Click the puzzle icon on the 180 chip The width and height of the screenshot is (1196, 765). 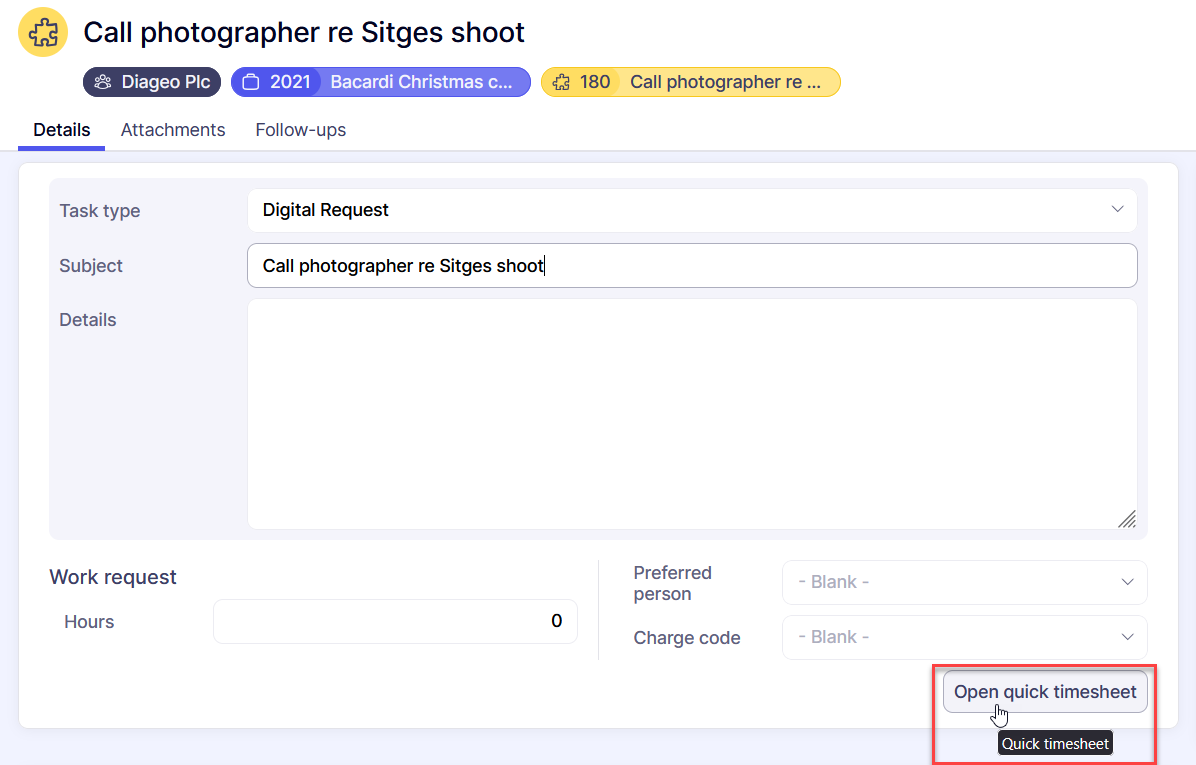point(561,82)
